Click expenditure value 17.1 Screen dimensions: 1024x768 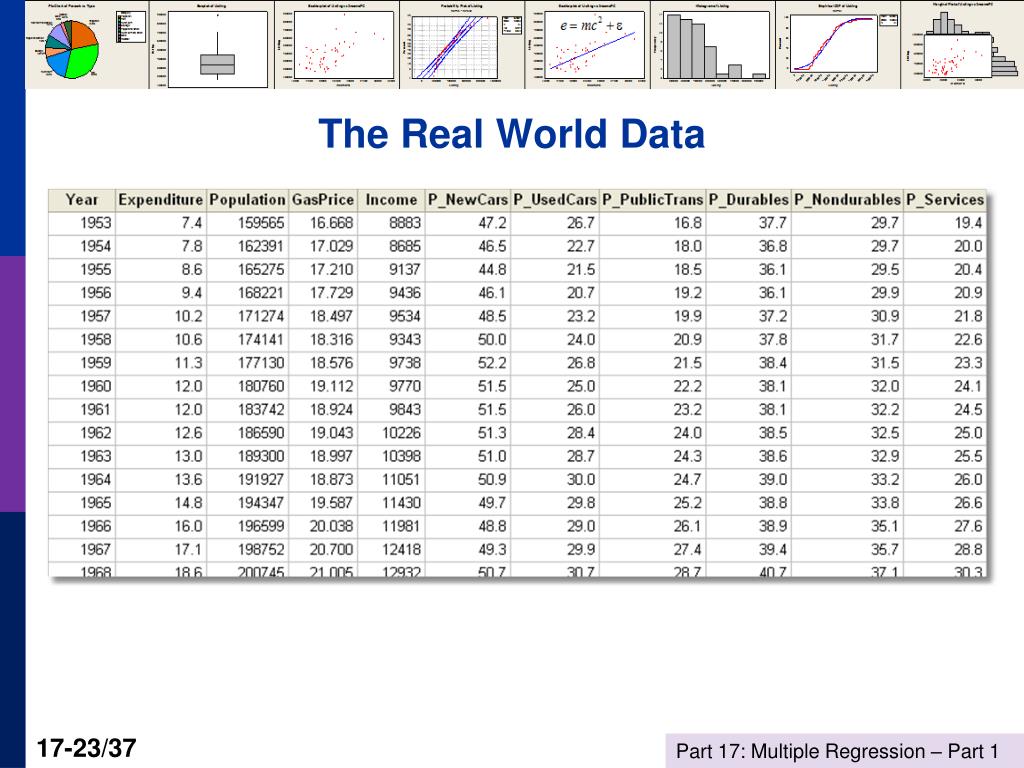point(189,550)
